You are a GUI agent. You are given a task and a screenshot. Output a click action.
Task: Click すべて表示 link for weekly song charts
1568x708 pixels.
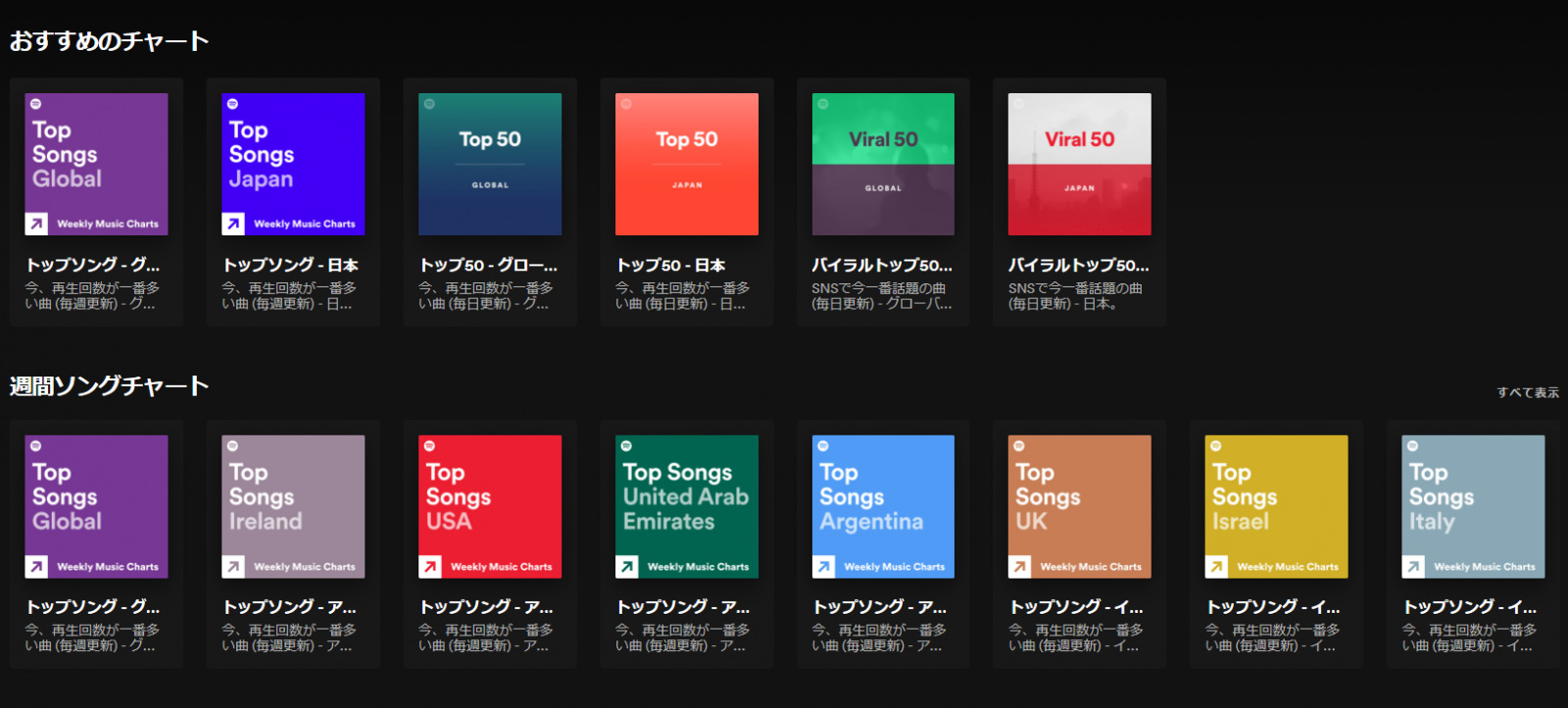[x=1528, y=392]
